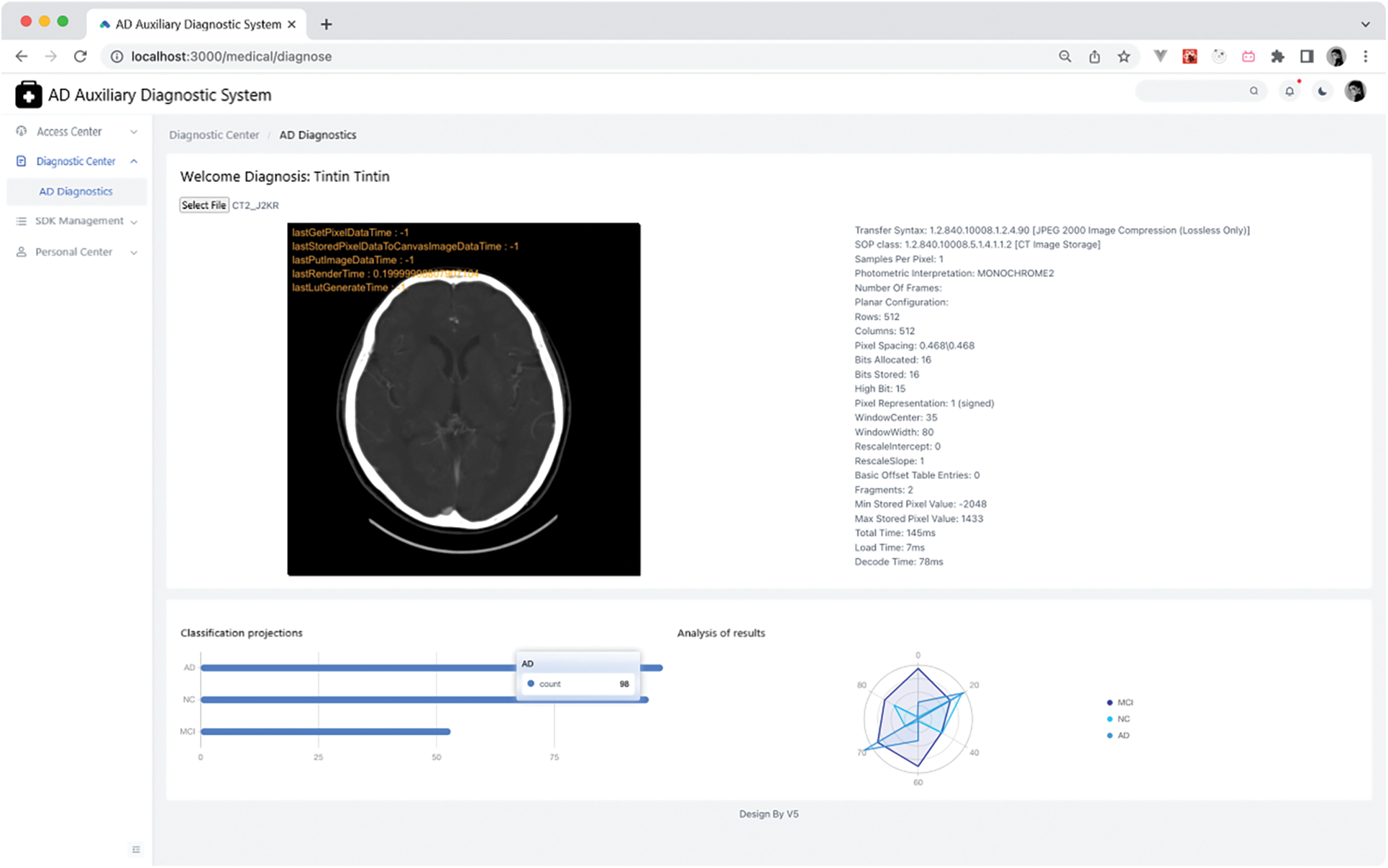The width and height of the screenshot is (1388, 868).
Task: Click the browser extensions puzzle icon
Action: (1277, 57)
